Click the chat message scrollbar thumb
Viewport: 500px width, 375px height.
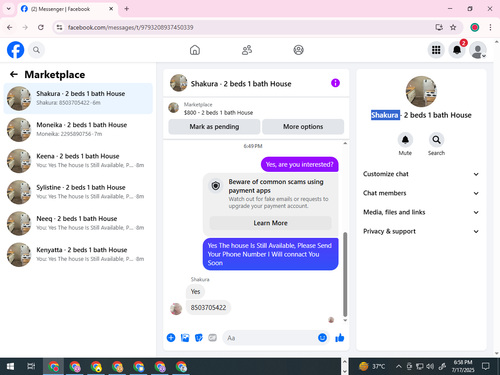tap(345, 274)
